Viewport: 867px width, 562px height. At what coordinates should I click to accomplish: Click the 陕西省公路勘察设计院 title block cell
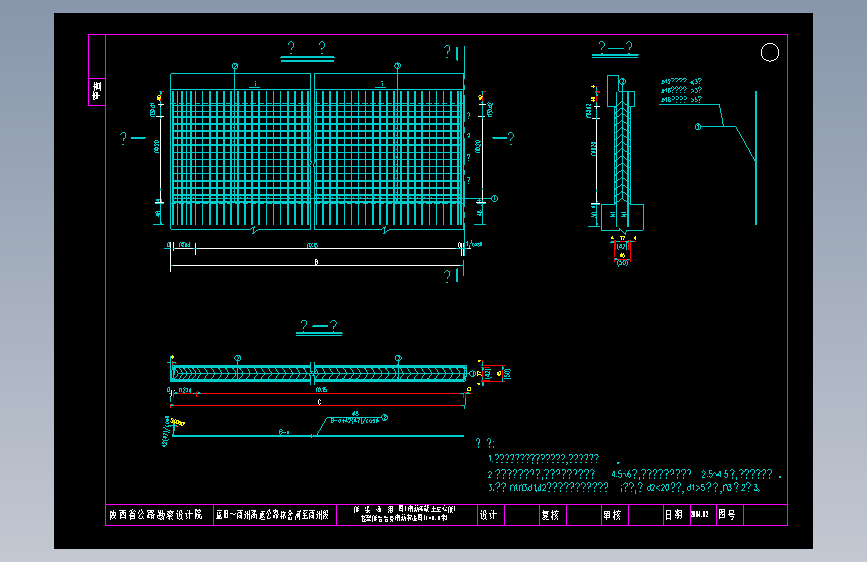click(159, 515)
